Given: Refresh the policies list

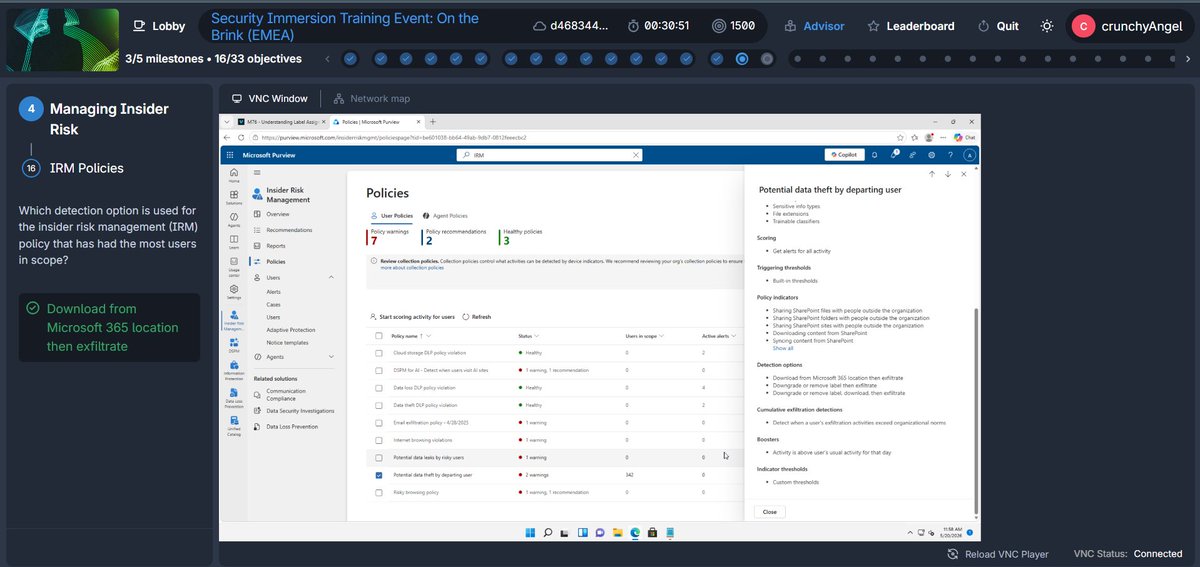Looking at the screenshot, I should click(476, 316).
